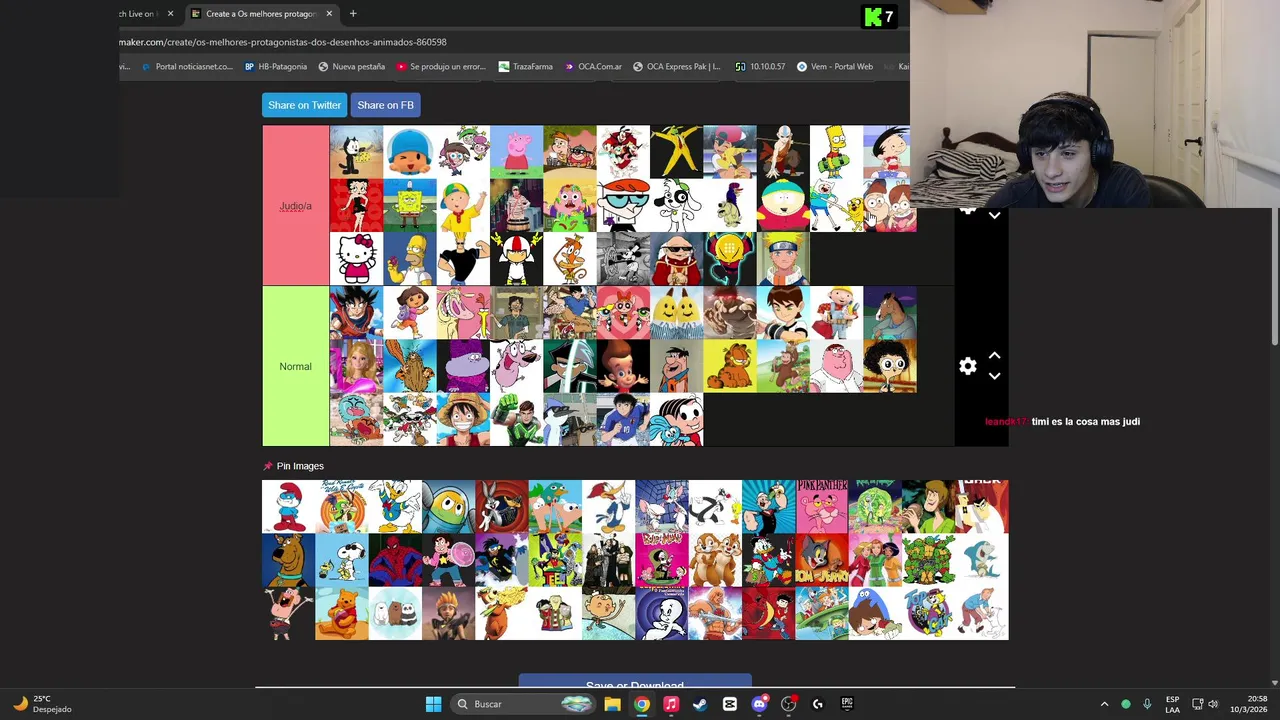Image resolution: width=1280 pixels, height=720 pixels.
Task: Select the Eric Cartman image
Action: click(x=783, y=206)
